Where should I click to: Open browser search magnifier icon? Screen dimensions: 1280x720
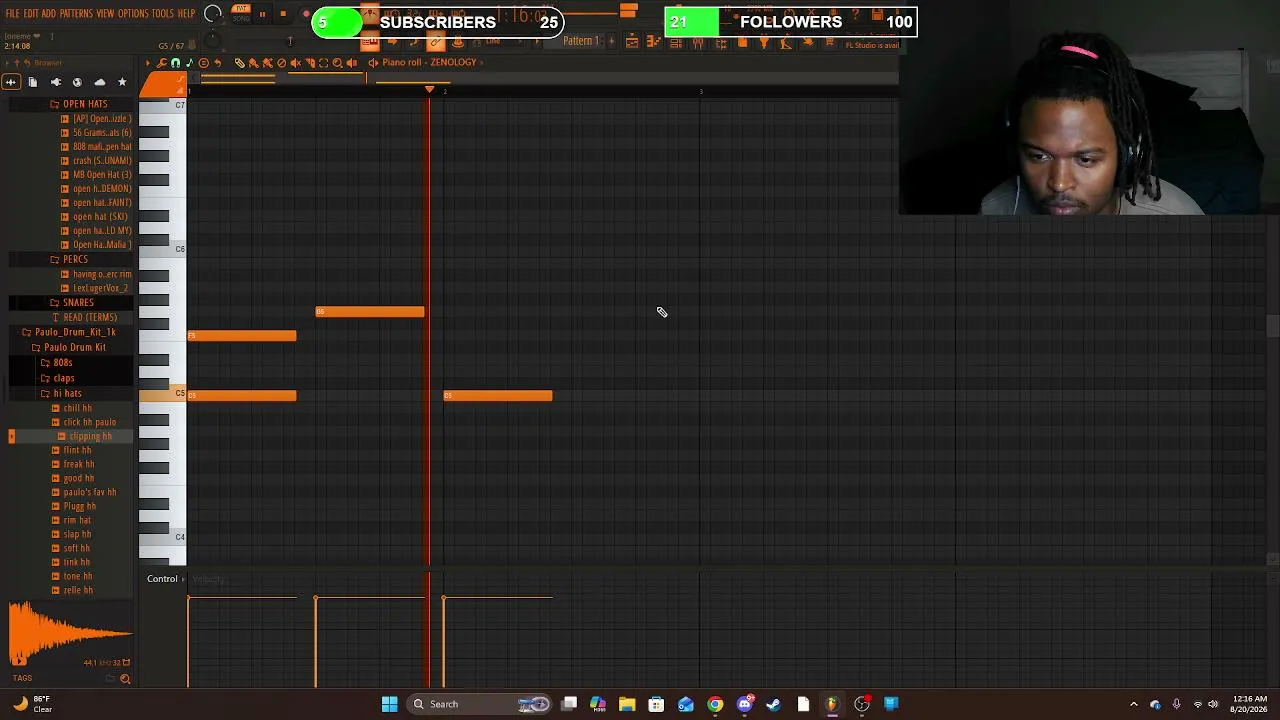pyautogui.click(x=125, y=679)
